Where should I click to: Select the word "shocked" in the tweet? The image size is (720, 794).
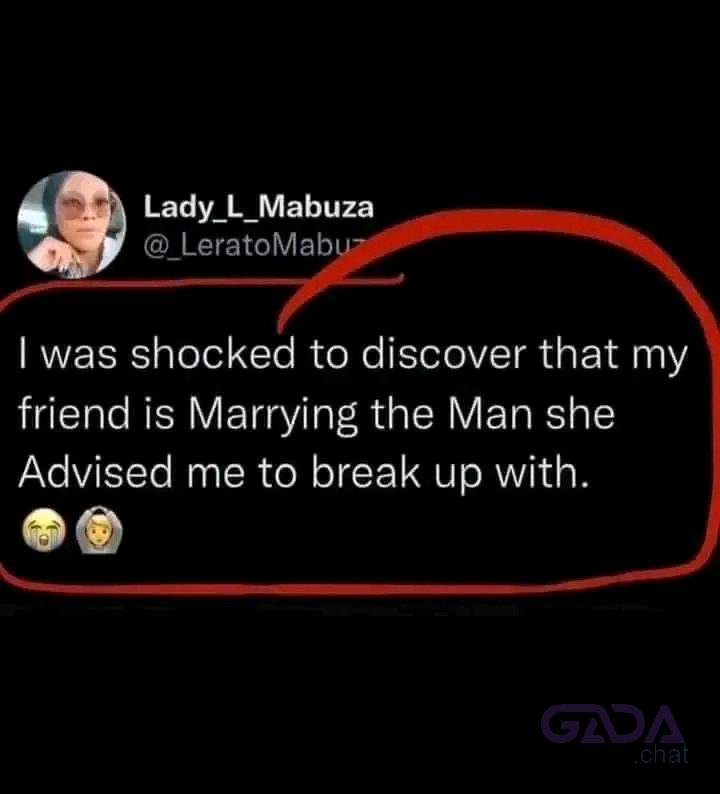coord(213,353)
